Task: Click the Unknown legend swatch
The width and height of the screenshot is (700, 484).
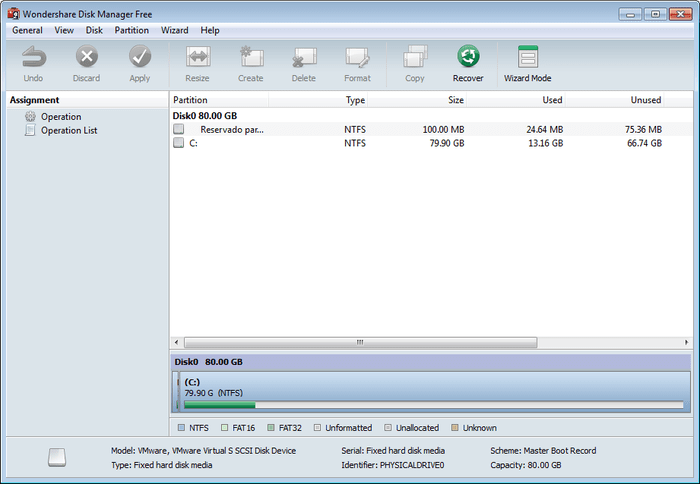Action: click(455, 428)
